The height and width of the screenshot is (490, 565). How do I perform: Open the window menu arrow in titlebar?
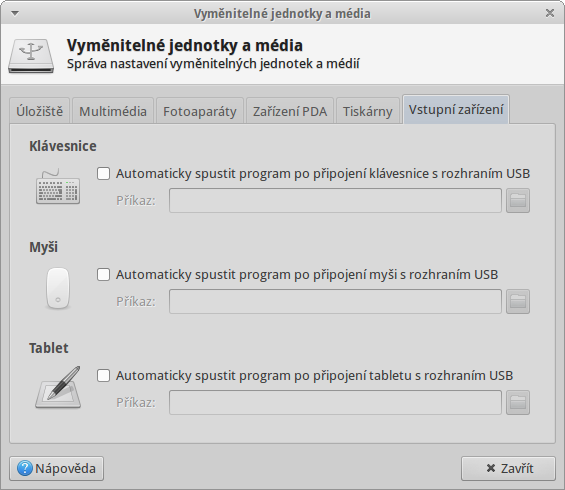coord(15,14)
